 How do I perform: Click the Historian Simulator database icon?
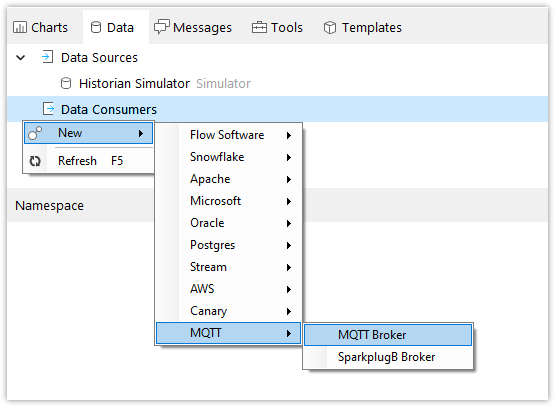66,84
